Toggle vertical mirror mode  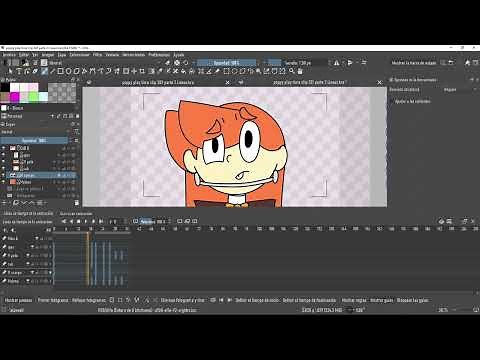click(x=350, y=63)
